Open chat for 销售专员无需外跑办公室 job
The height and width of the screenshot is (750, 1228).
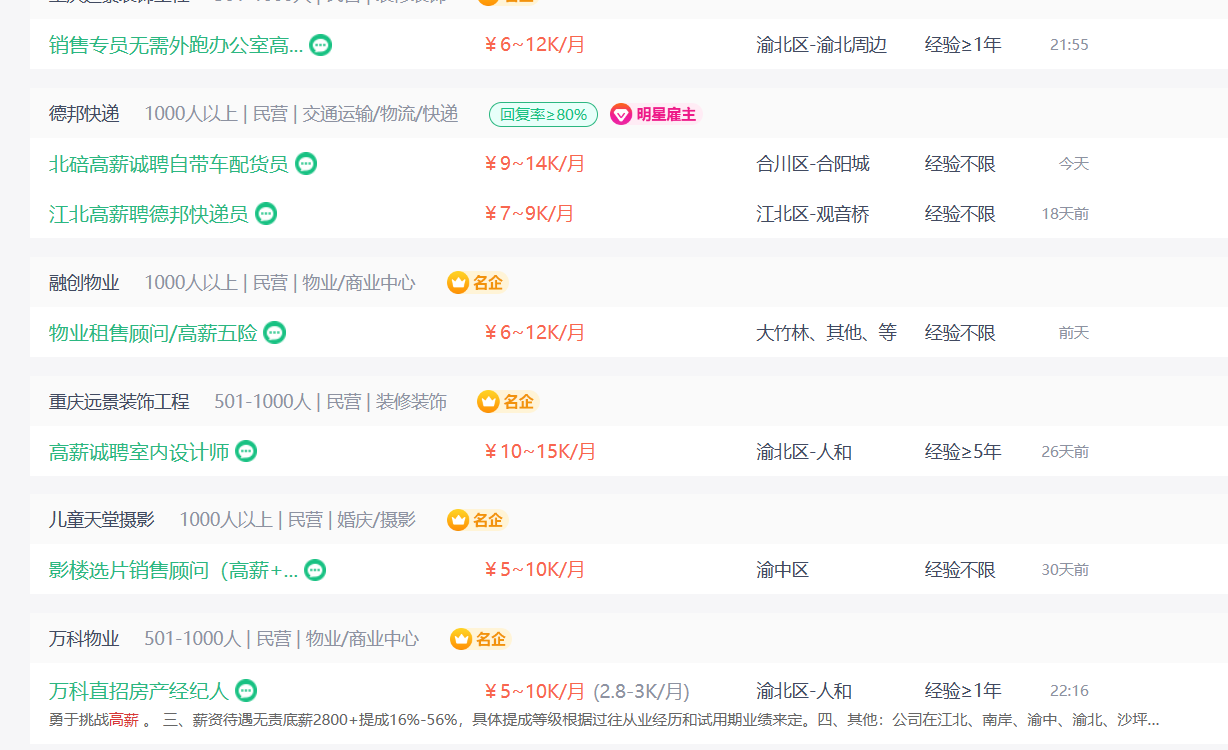coord(320,45)
